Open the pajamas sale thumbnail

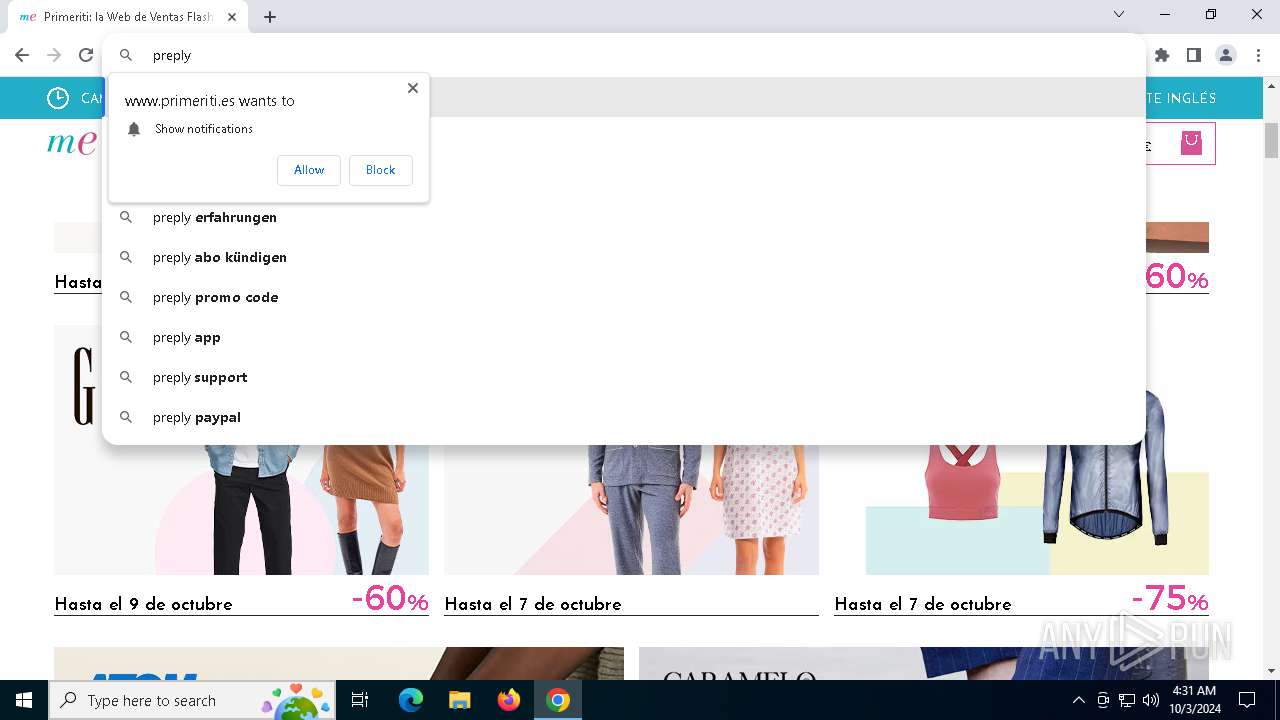[631, 510]
